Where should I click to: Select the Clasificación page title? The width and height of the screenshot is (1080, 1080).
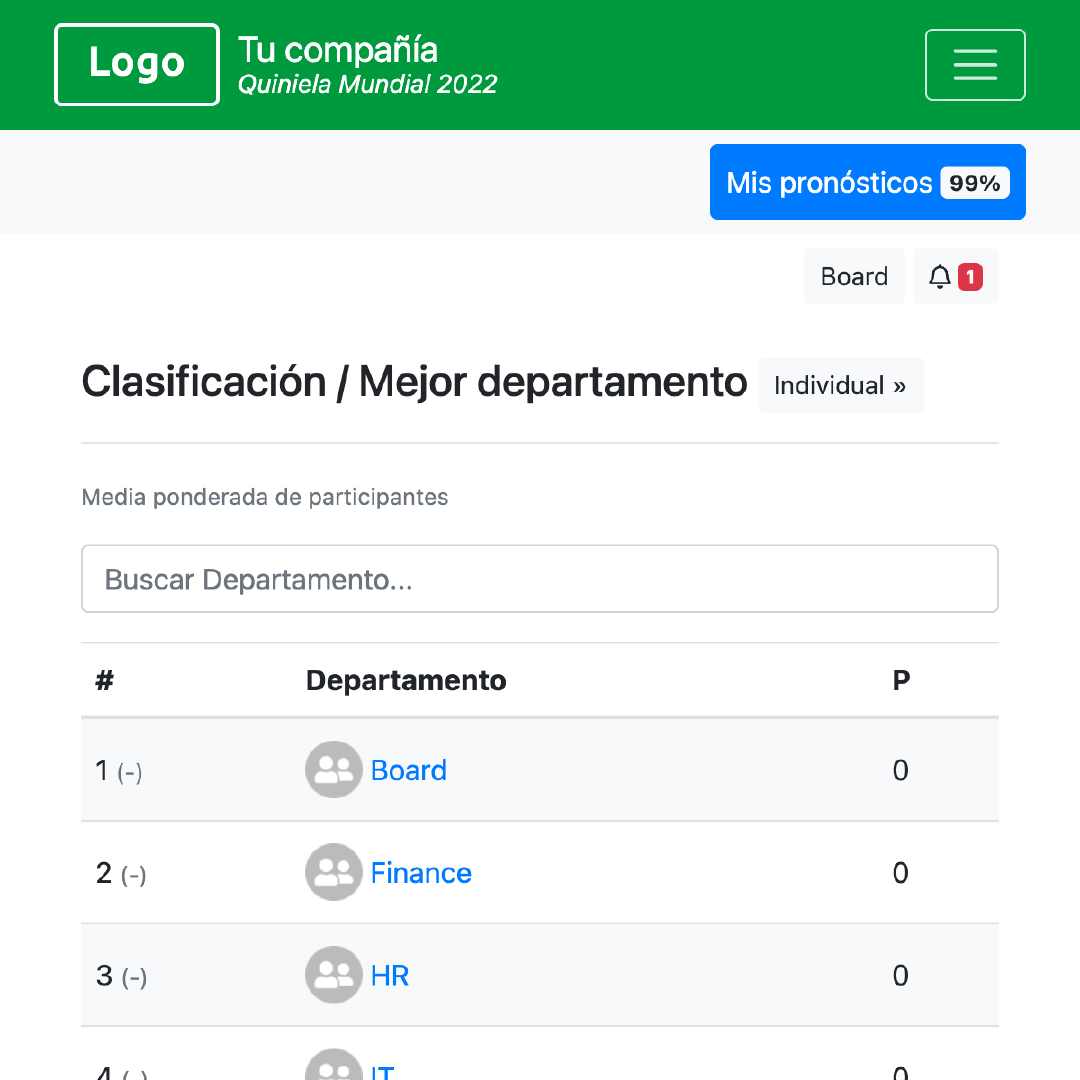tap(414, 381)
